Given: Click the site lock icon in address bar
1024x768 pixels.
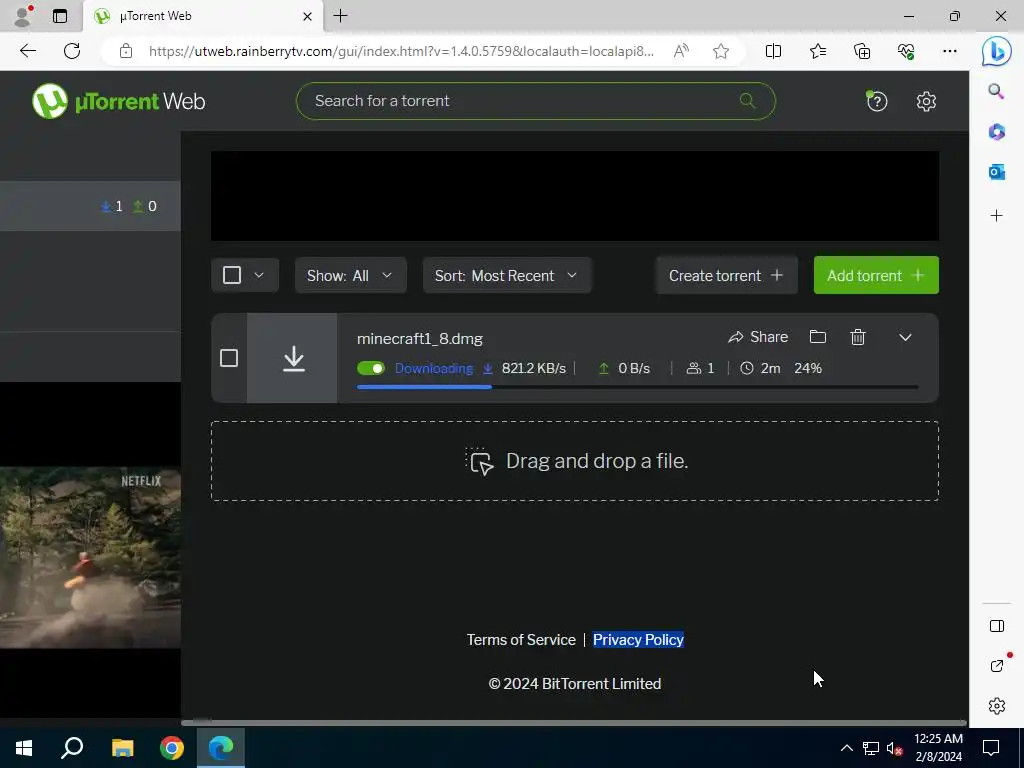Looking at the screenshot, I should [x=125, y=51].
